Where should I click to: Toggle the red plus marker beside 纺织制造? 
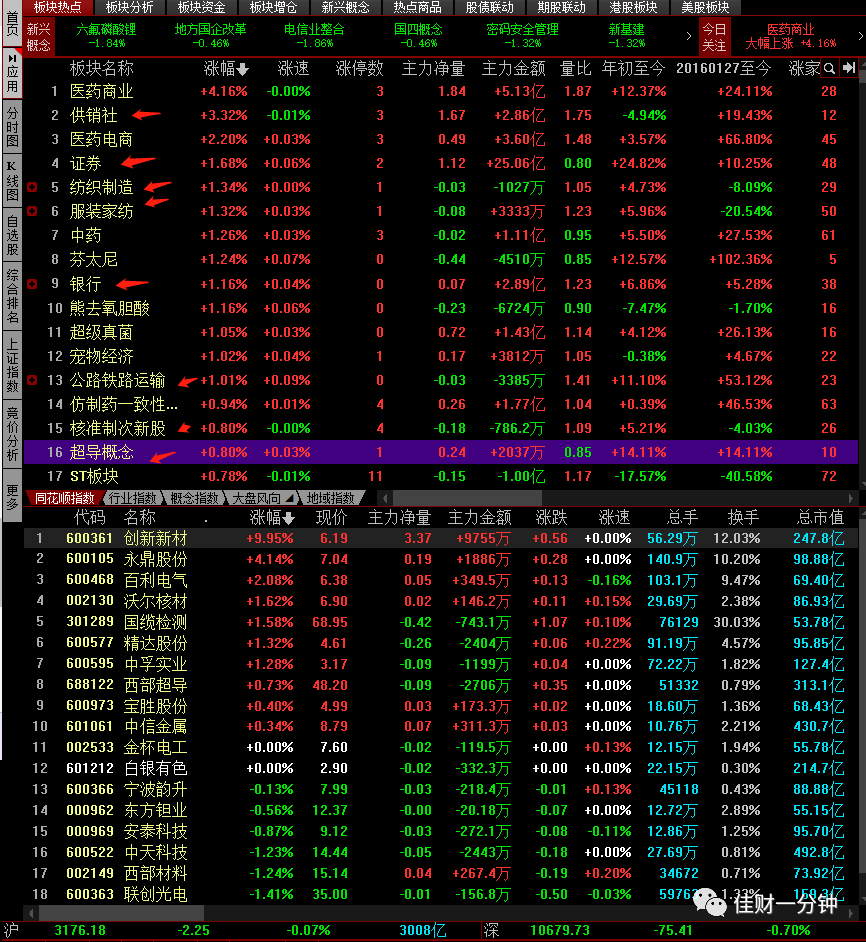(32, 187)
